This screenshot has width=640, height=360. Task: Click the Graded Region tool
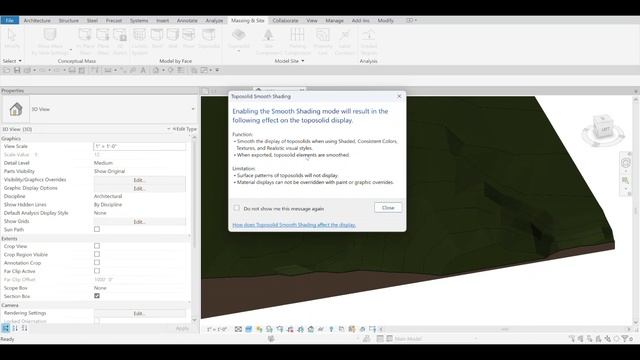[369, 41]
